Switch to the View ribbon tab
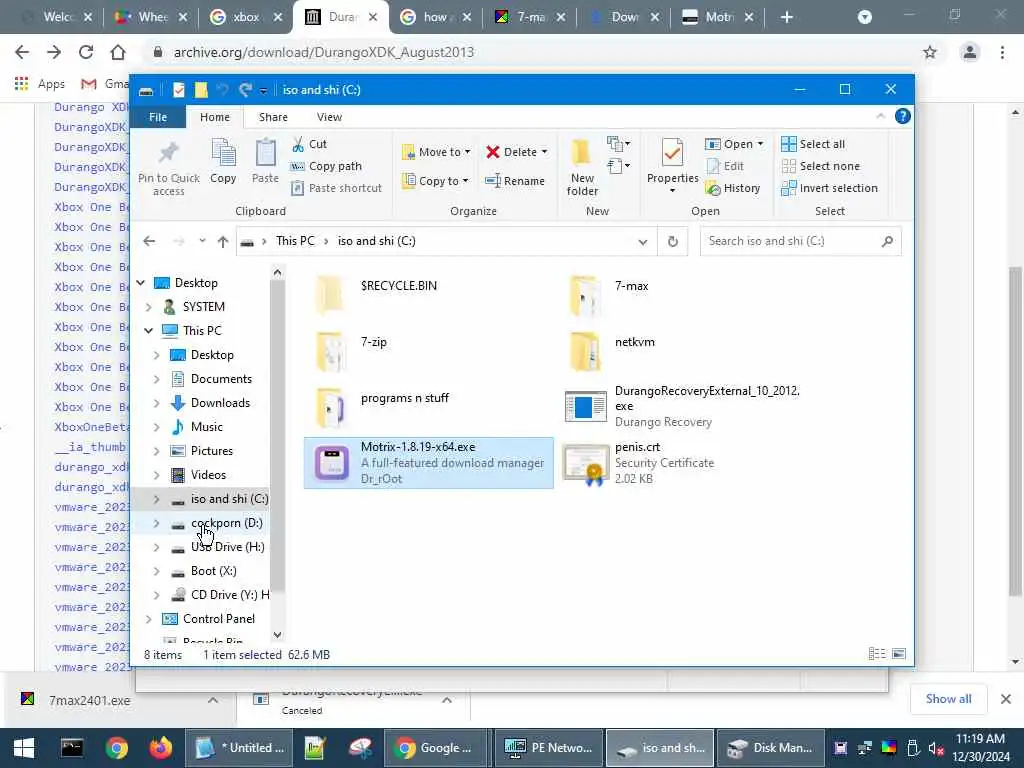The width and height of the screenshot is (1024, 768). (329, 117)
